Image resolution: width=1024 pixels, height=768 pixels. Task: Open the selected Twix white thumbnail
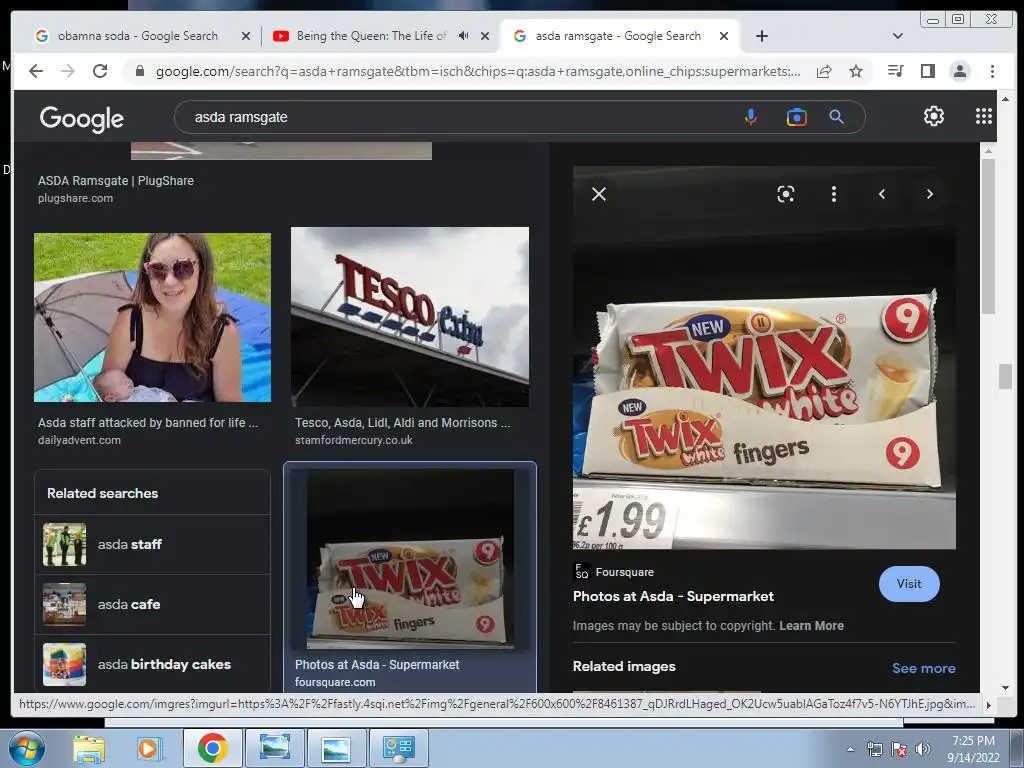click(410, 559)
